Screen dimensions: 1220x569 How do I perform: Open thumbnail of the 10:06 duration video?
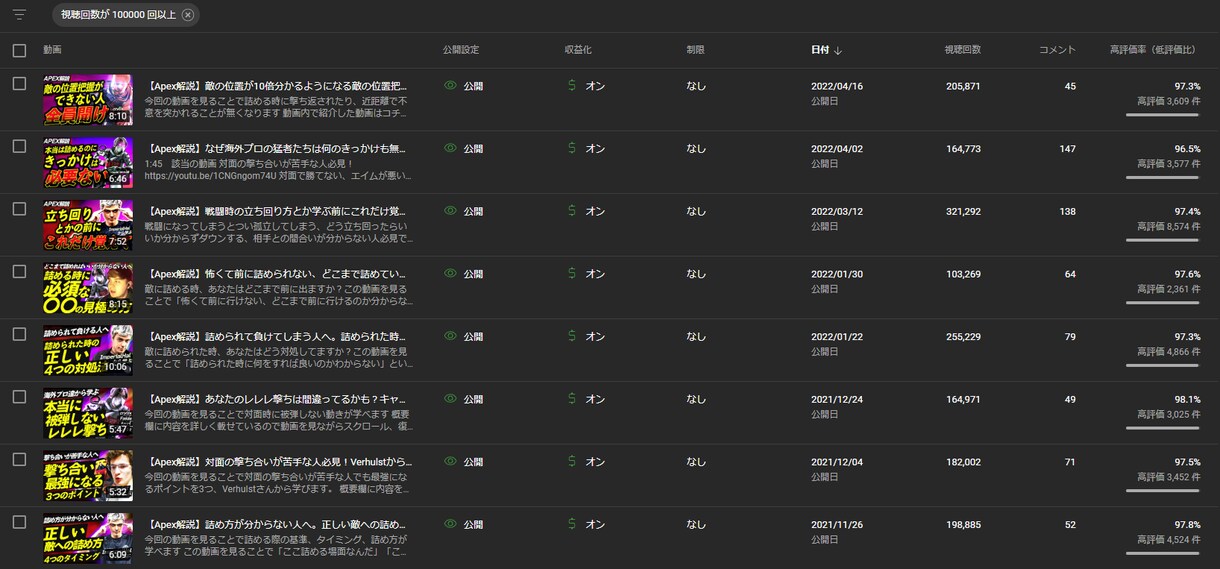click(x=88, y=350)
